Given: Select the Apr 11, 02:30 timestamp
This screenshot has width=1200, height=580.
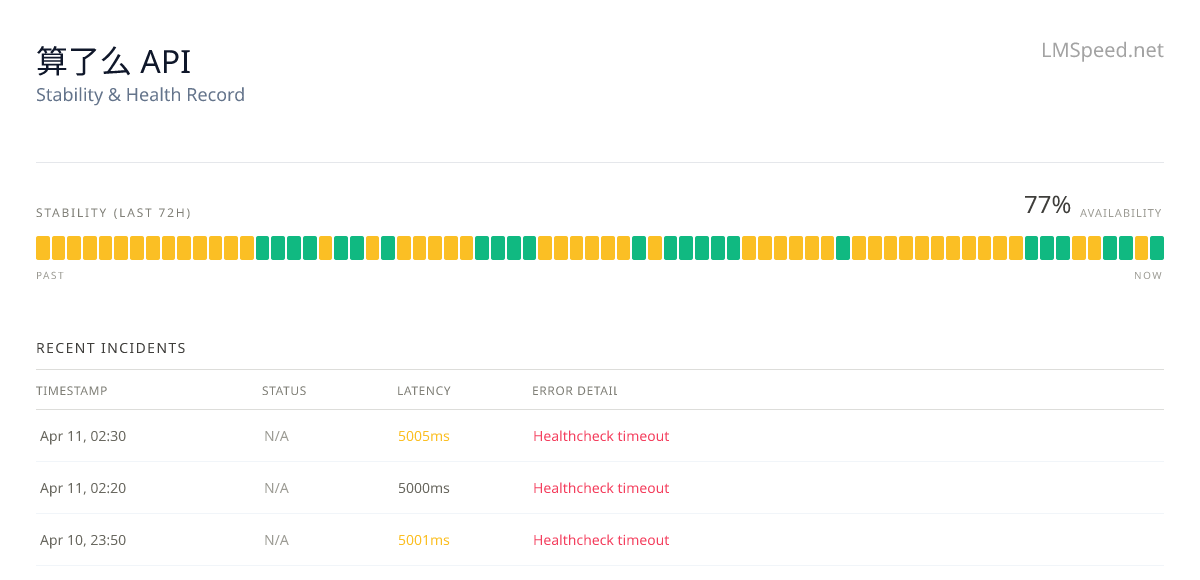Looking at the screenshot, I should (x=83, y=436).
